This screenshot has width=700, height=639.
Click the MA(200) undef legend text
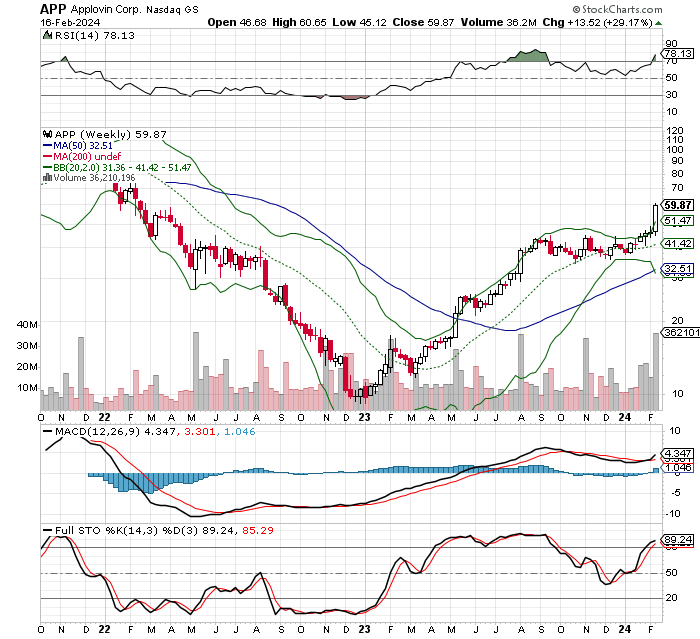pos(87,156)
